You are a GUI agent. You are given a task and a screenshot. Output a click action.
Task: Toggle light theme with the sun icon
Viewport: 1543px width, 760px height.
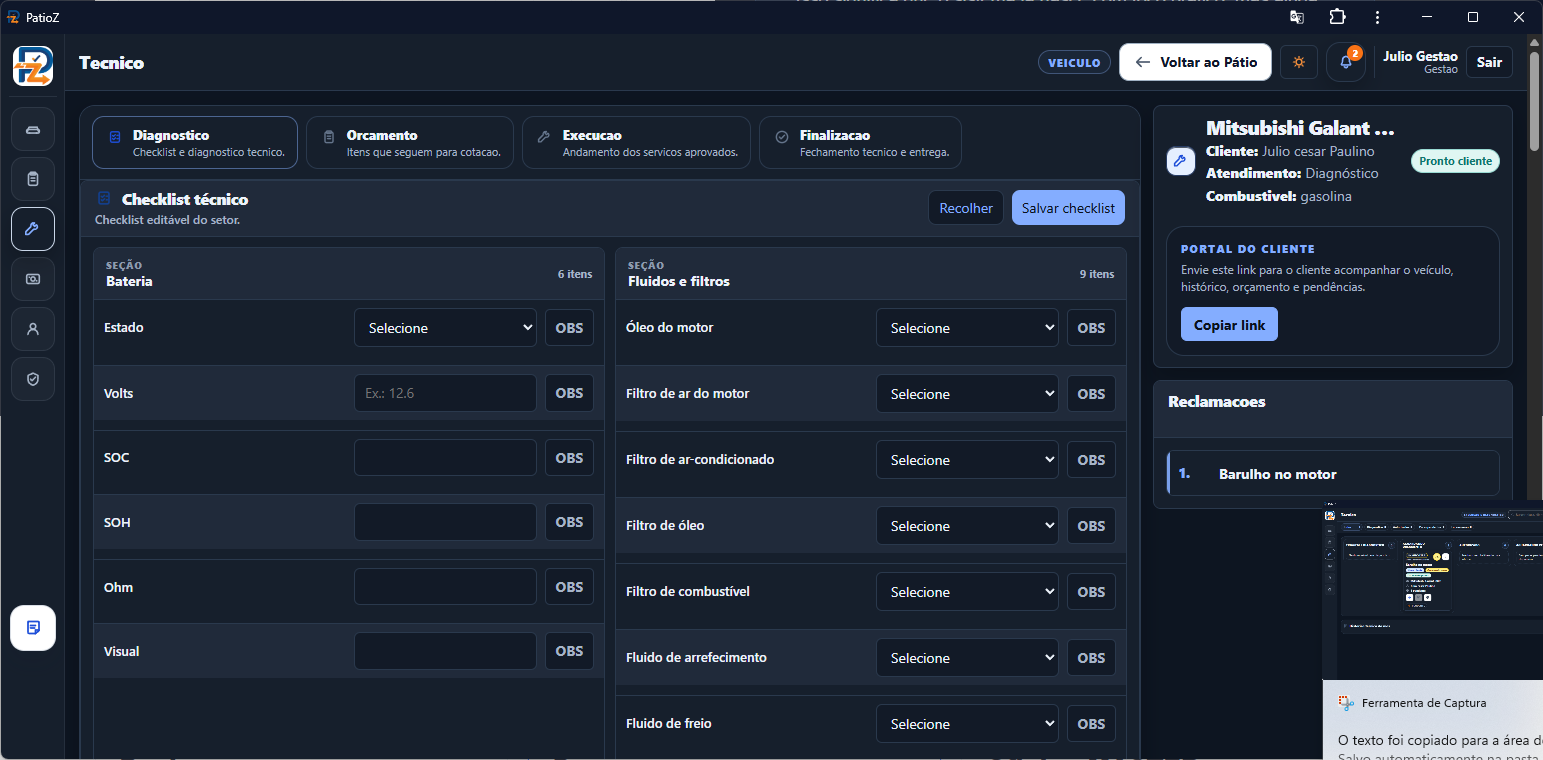[1299, 62]
